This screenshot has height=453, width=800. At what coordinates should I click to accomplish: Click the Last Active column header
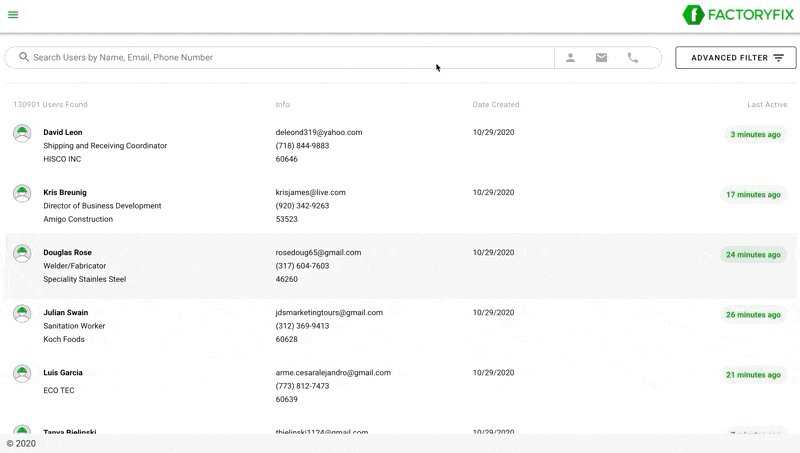pyautogui.click(x=767, y=104)
